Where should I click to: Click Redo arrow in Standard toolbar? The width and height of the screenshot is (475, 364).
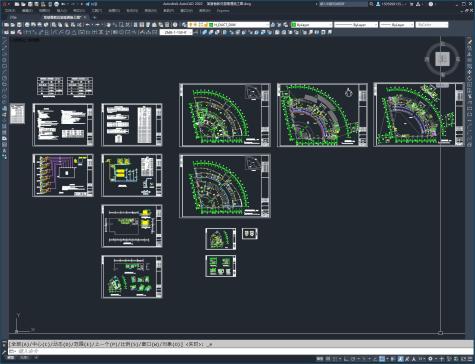pyautogui.click(x=98, y=25)
